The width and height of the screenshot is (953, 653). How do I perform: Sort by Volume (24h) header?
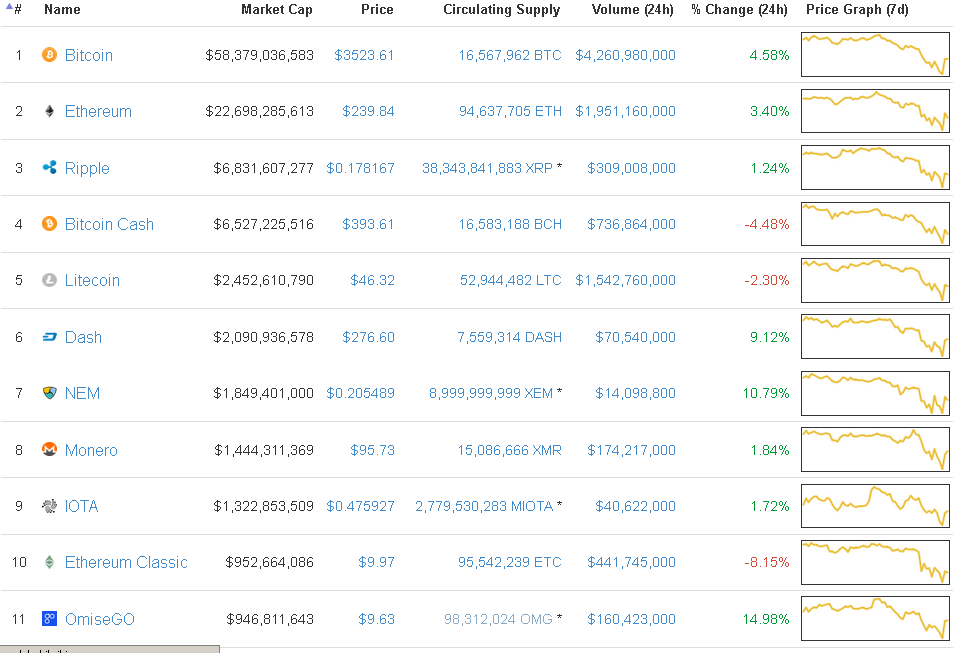(x=632, y=9)
